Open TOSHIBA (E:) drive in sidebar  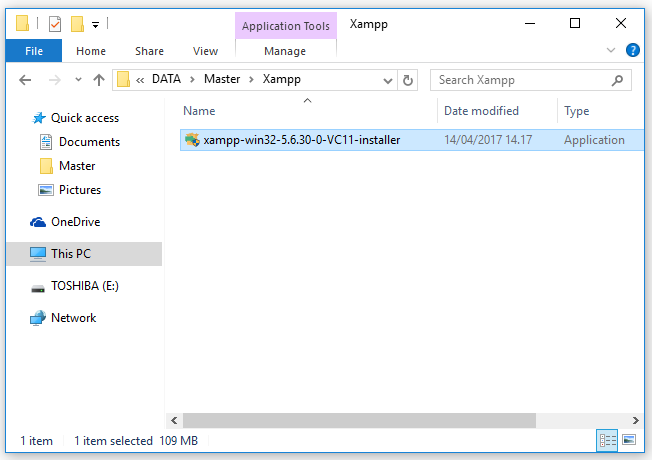click(85, 286)
